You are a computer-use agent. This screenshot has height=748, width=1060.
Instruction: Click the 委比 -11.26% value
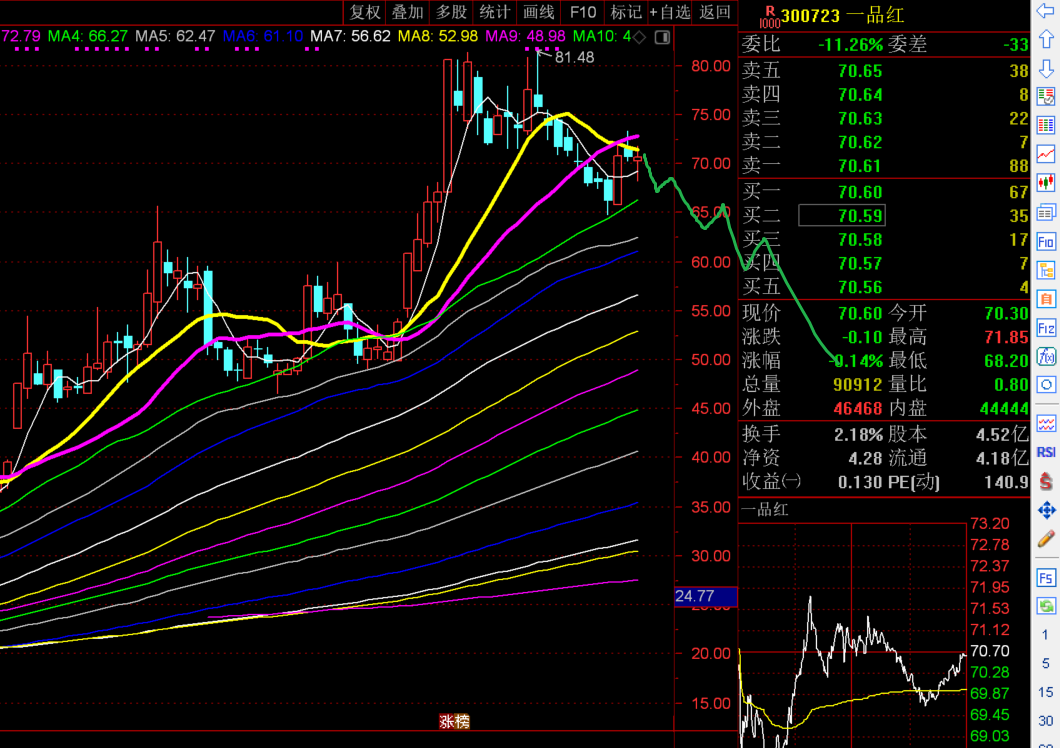(x=850, y=45)
